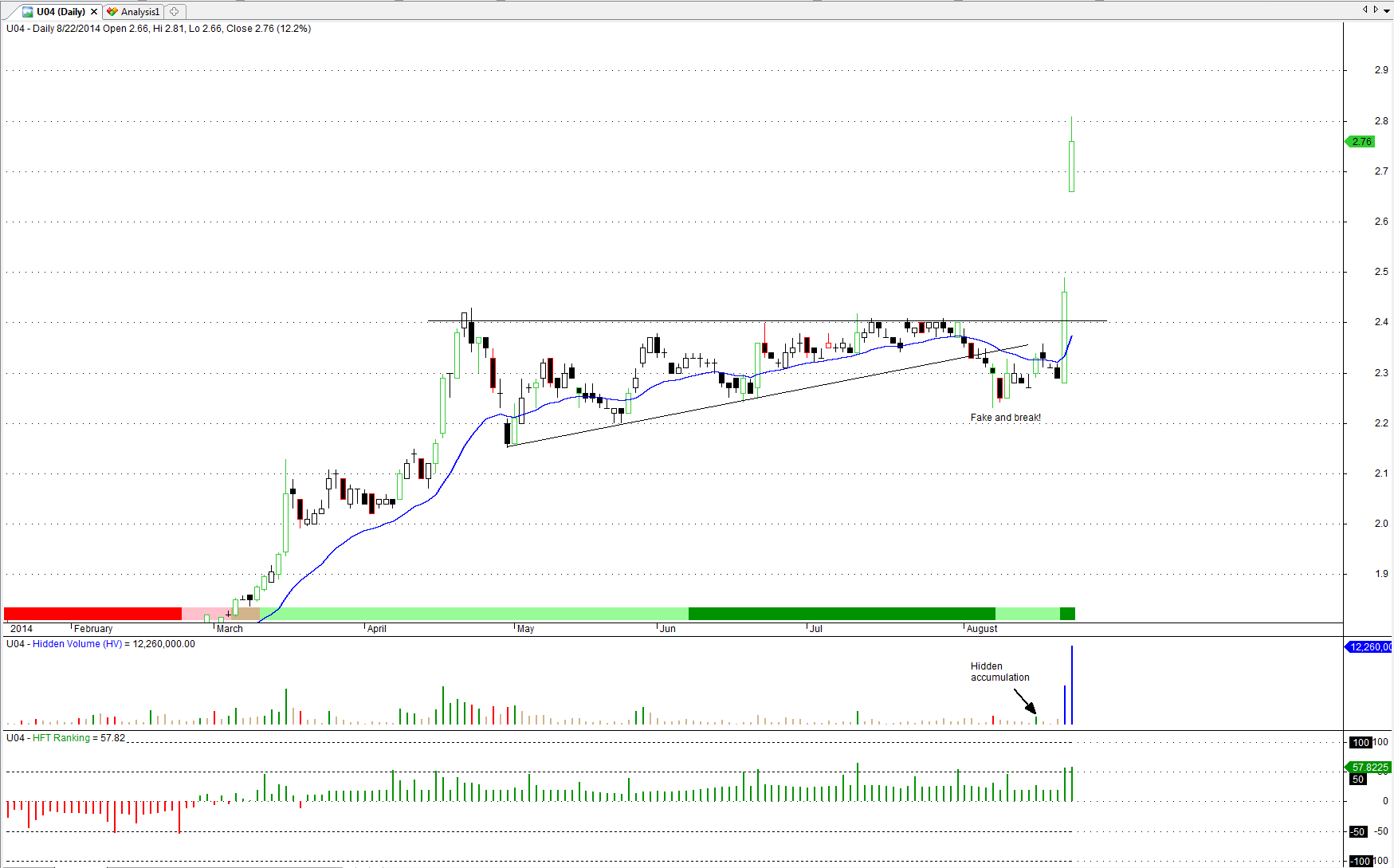Viewport: 1394px width, 868px height.
Task: Open the Analysis1 tab
Action: click(x=139, y=12)
